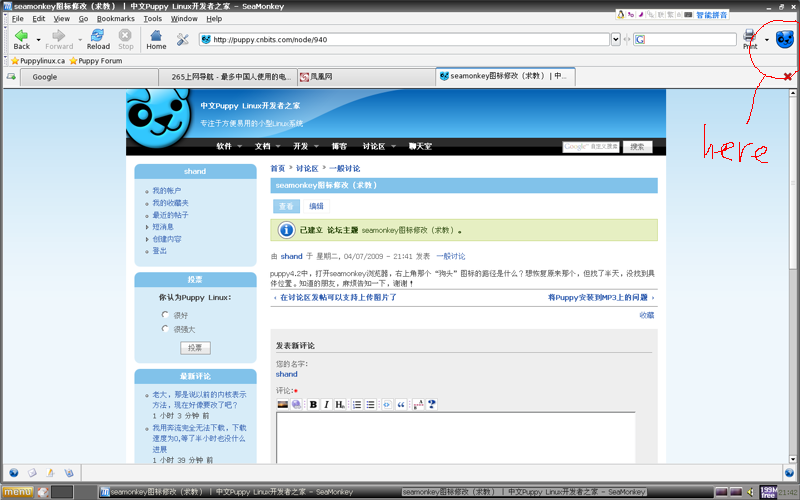Click the volume speaker icon in system tray

point(750,492)
